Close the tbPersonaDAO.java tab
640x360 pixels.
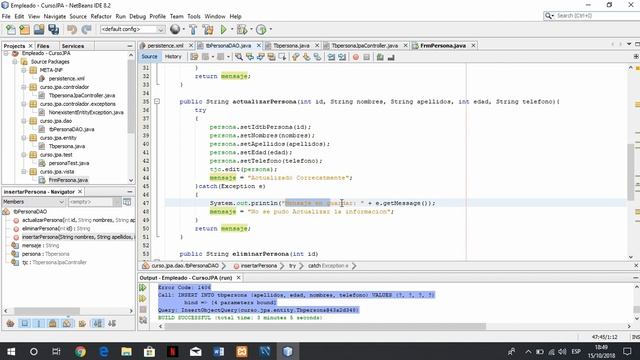coord(258,46)
